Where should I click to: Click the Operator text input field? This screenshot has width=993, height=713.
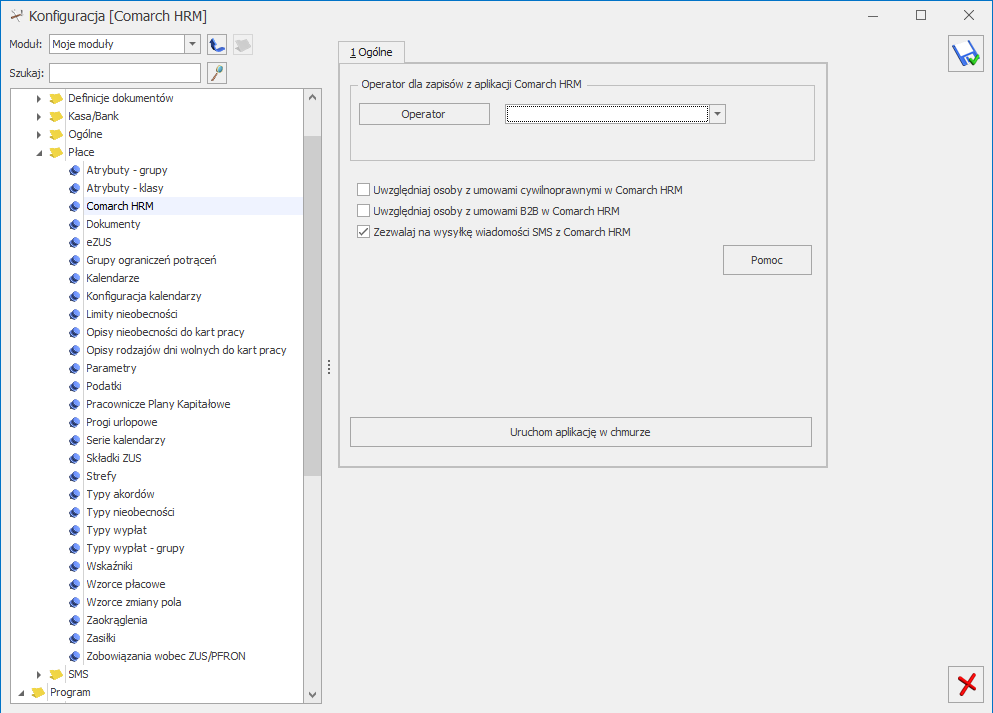(607, 114)
